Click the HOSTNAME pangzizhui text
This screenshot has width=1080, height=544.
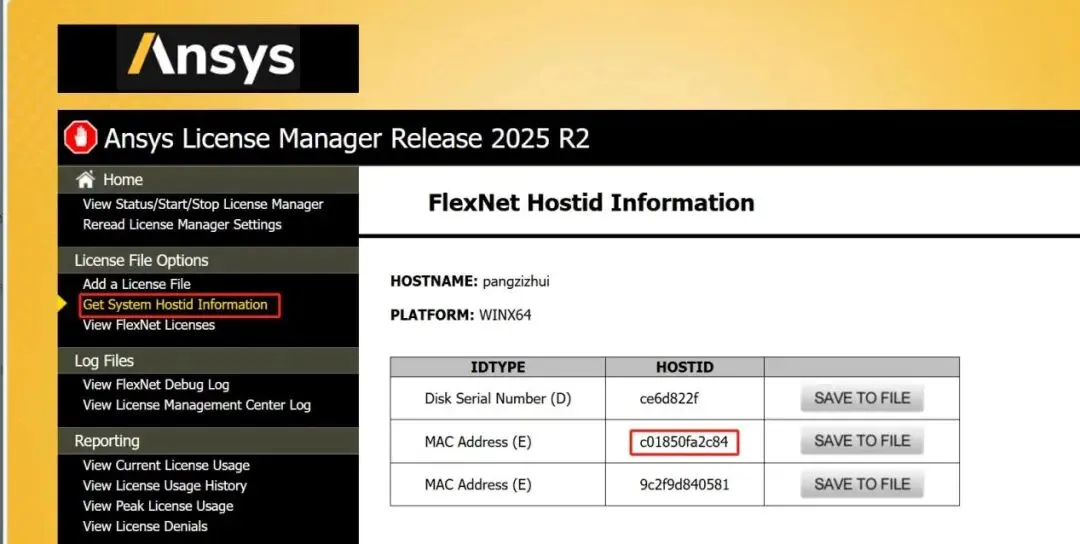470,281
